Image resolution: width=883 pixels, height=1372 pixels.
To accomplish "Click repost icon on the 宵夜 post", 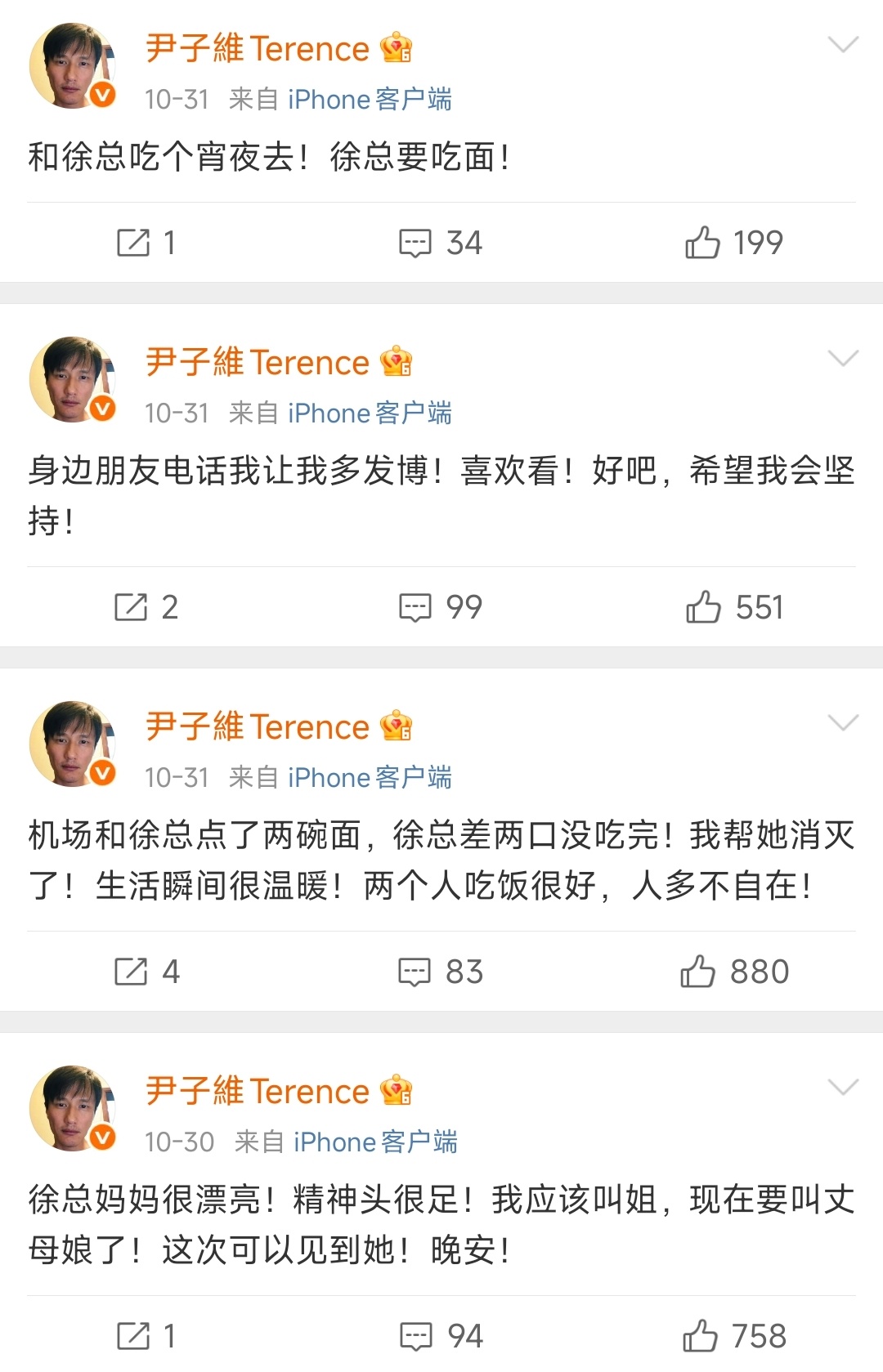I will pyautogui.click(x=134, y=243).
